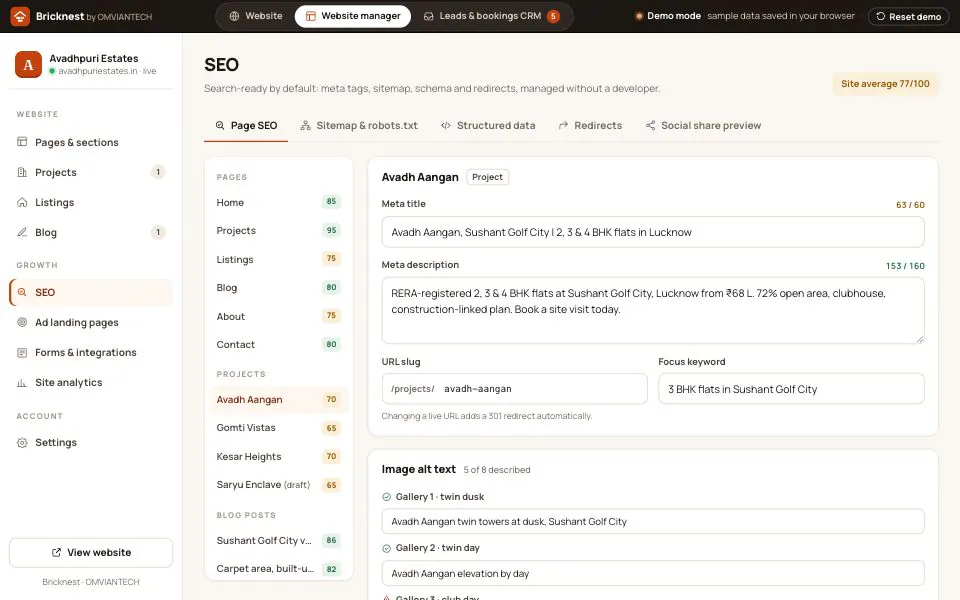Click the Listings house icon in sidebar

click(22, 202)
